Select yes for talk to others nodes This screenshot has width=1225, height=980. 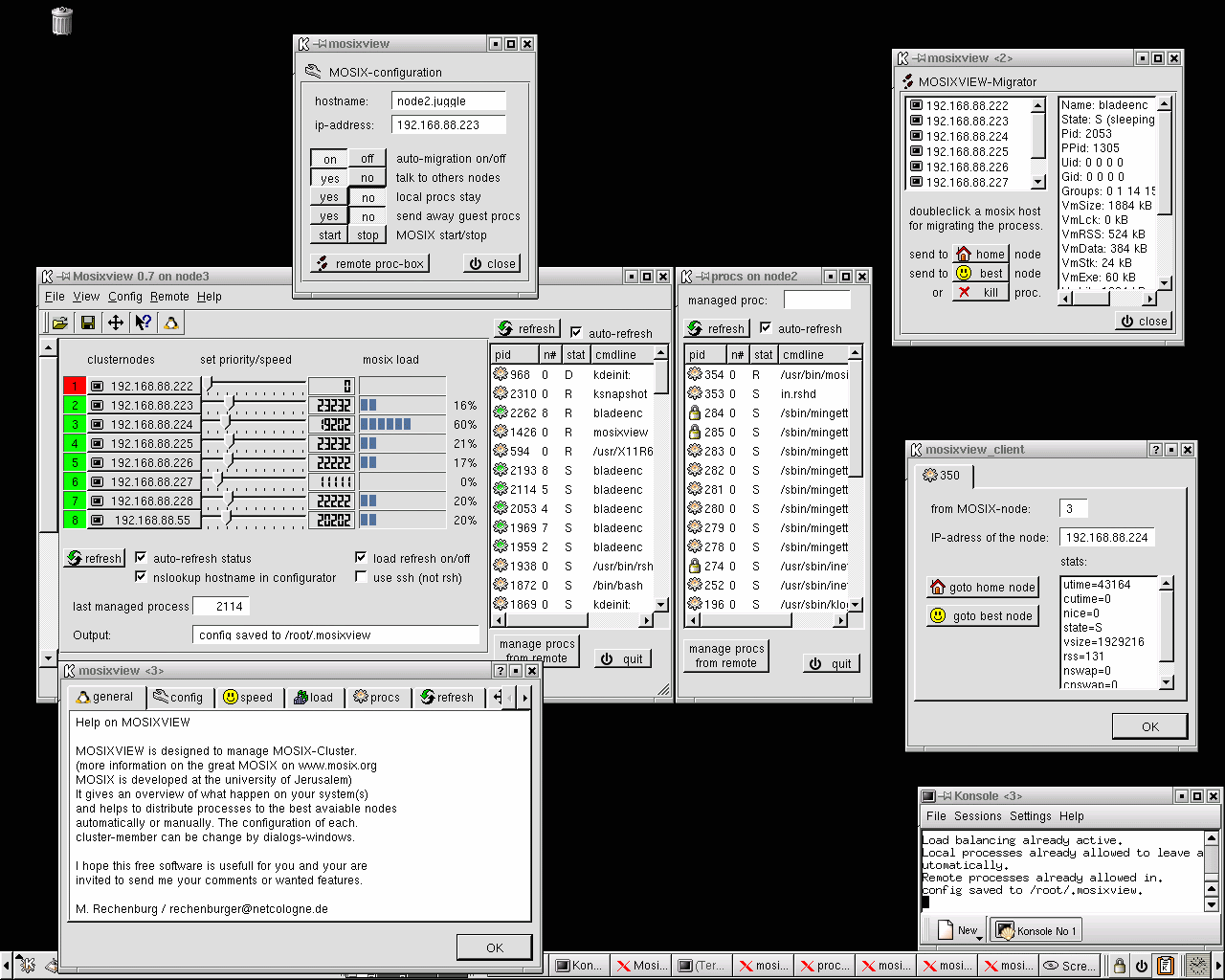click(329, 178)
